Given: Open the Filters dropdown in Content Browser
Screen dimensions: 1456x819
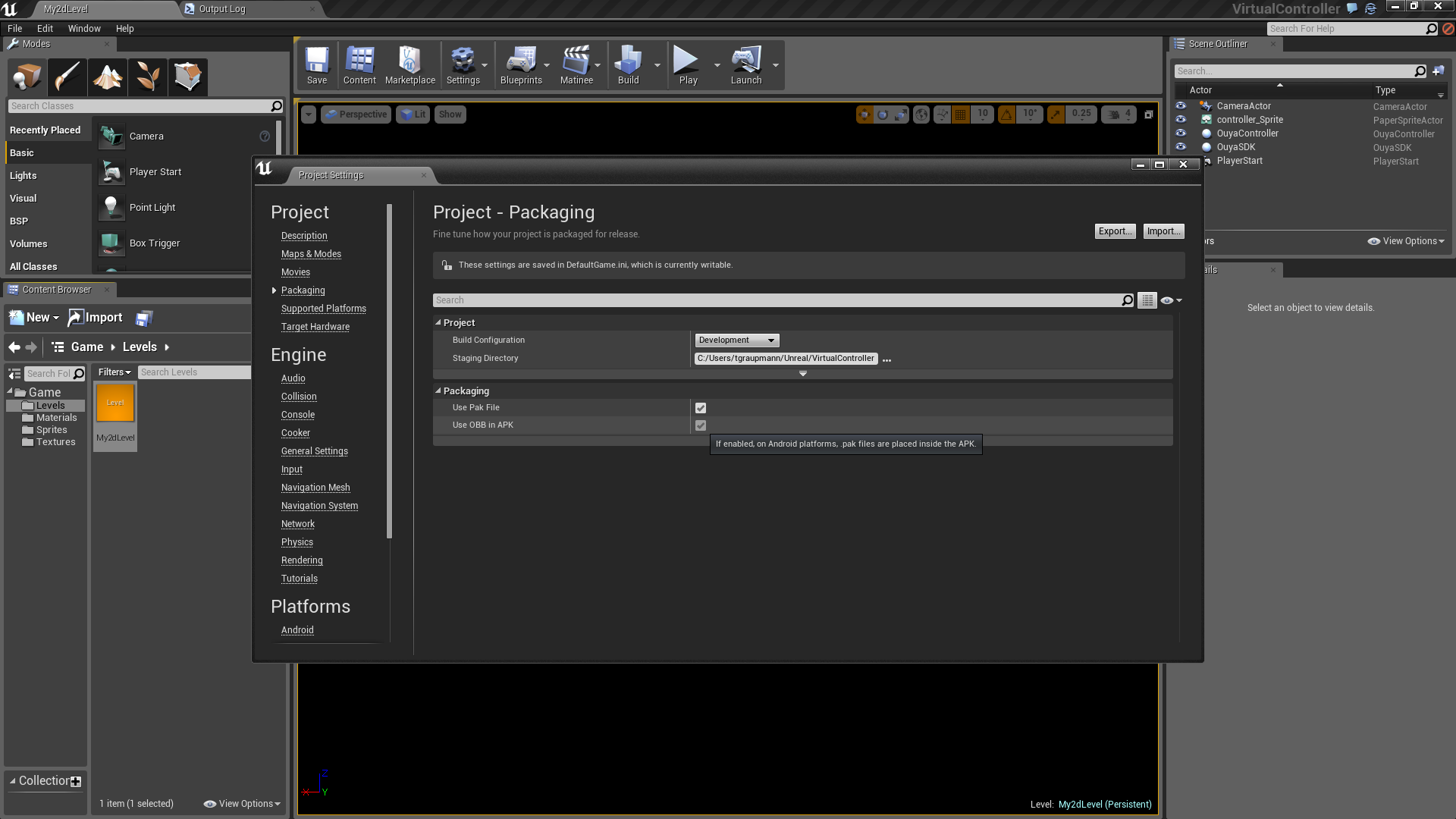Looking at the screenshot, I should coord(115,372).
